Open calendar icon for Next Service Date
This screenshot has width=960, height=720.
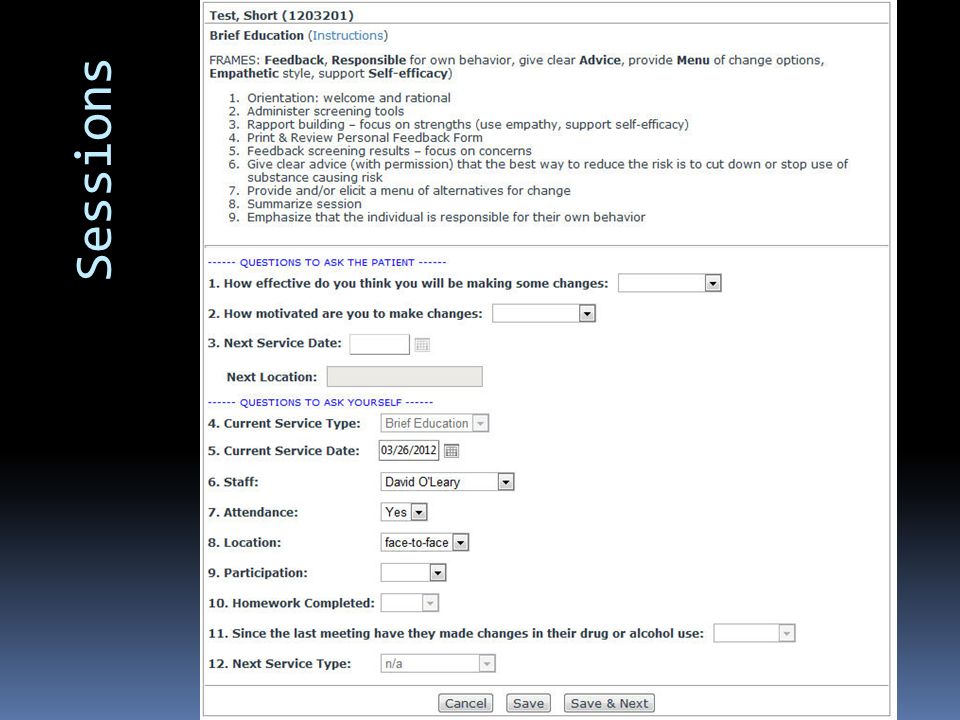click(422, 345)
